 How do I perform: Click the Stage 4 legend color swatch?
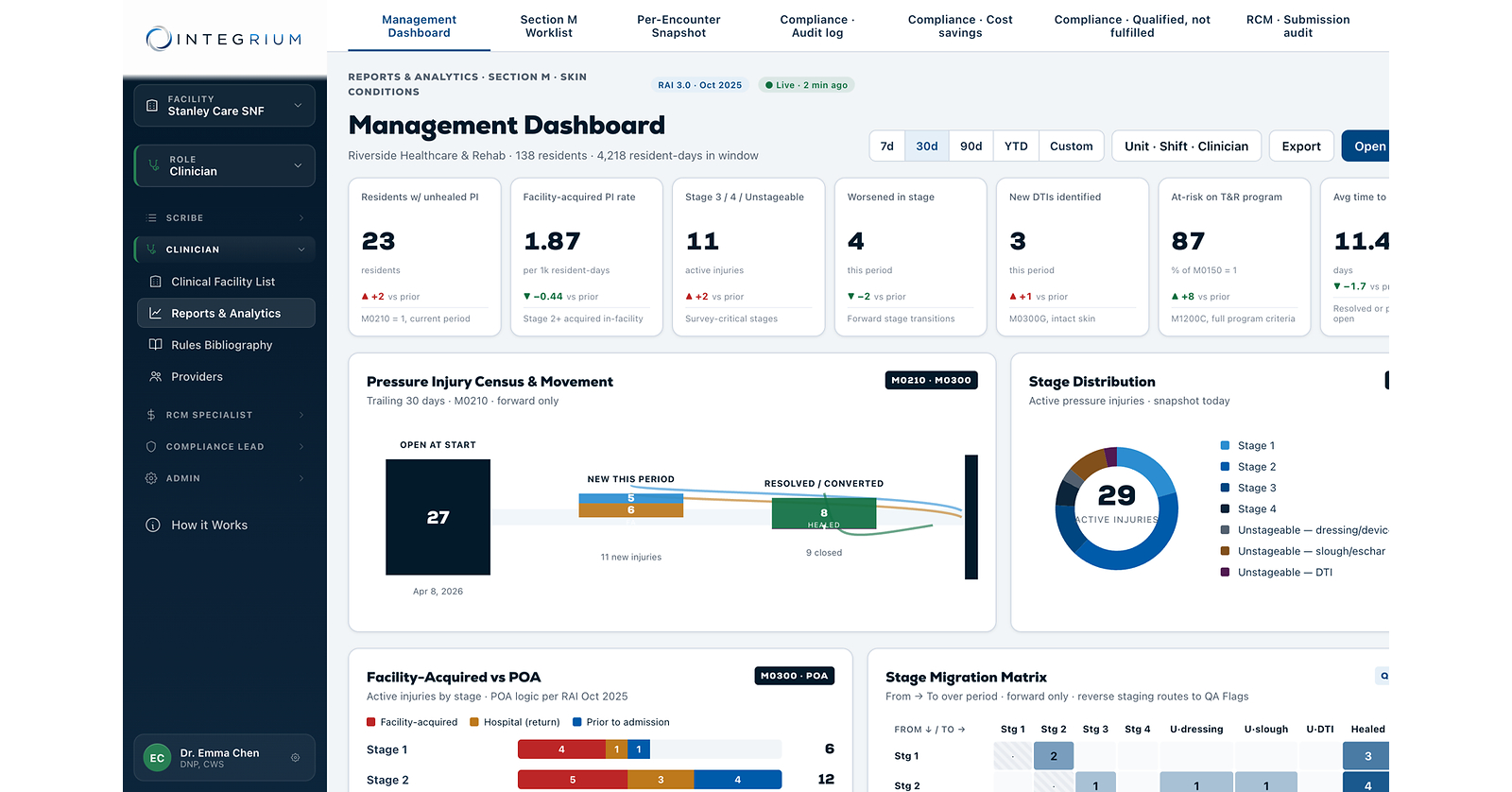pyautogui.click(x=1225, y=508)
